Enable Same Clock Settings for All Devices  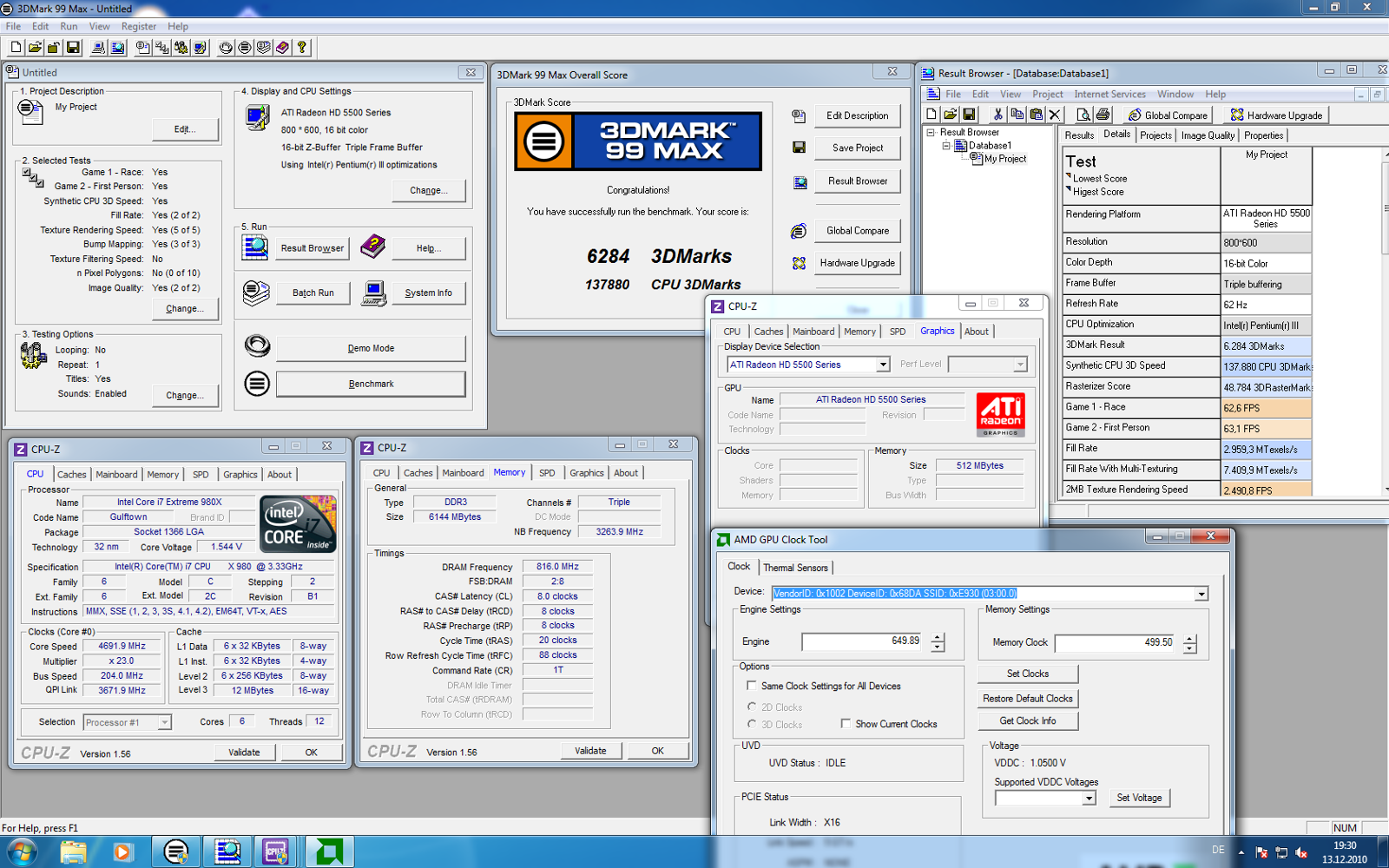752,686
